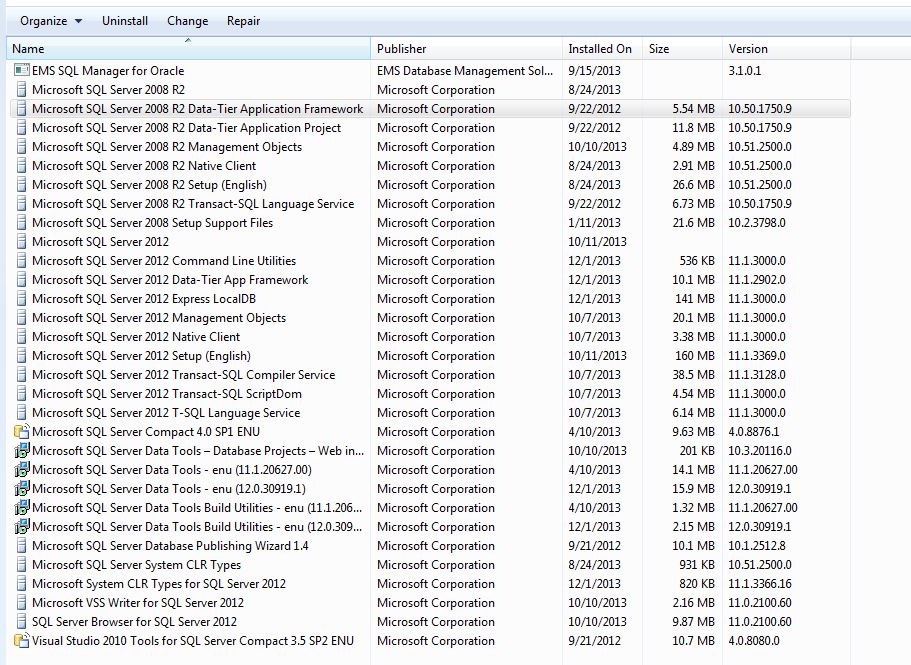Screen dimensions: 911x665
Task: Sort programs by the Publisher column header
Action: coord(467,49)
